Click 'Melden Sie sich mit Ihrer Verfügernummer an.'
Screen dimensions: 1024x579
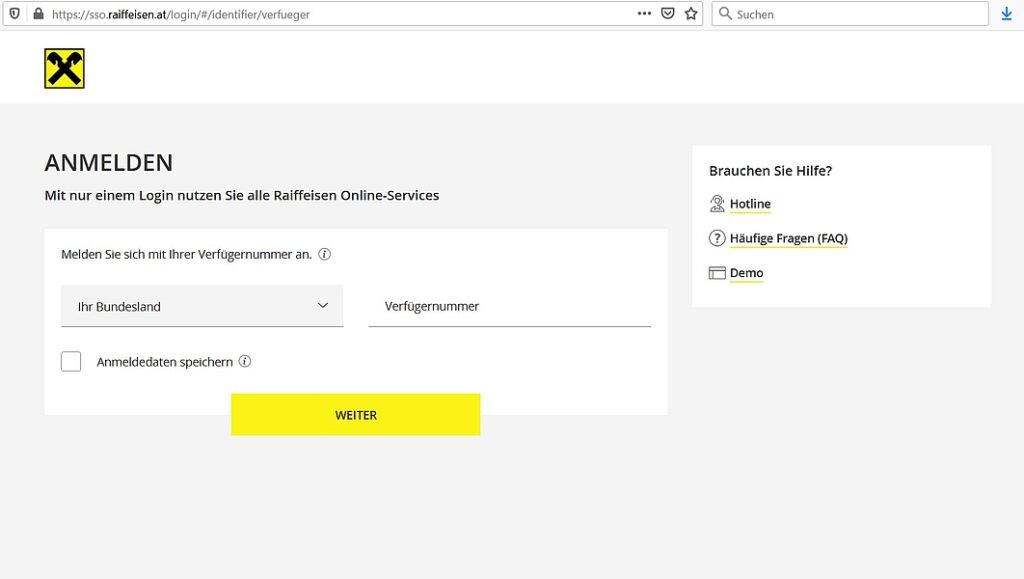click(x=186, y=254)
